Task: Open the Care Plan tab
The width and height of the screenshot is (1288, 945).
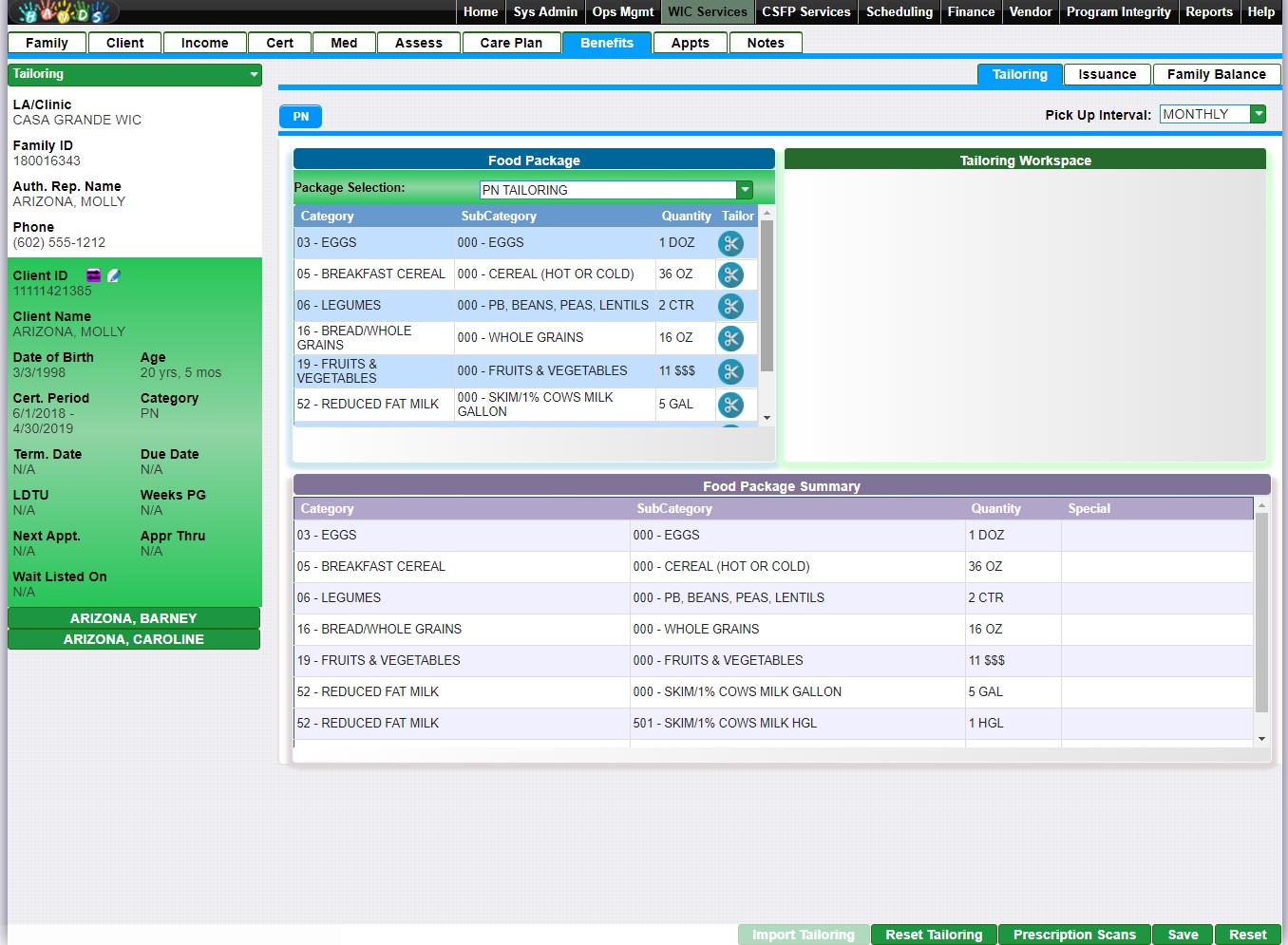Action: (511, 43)
